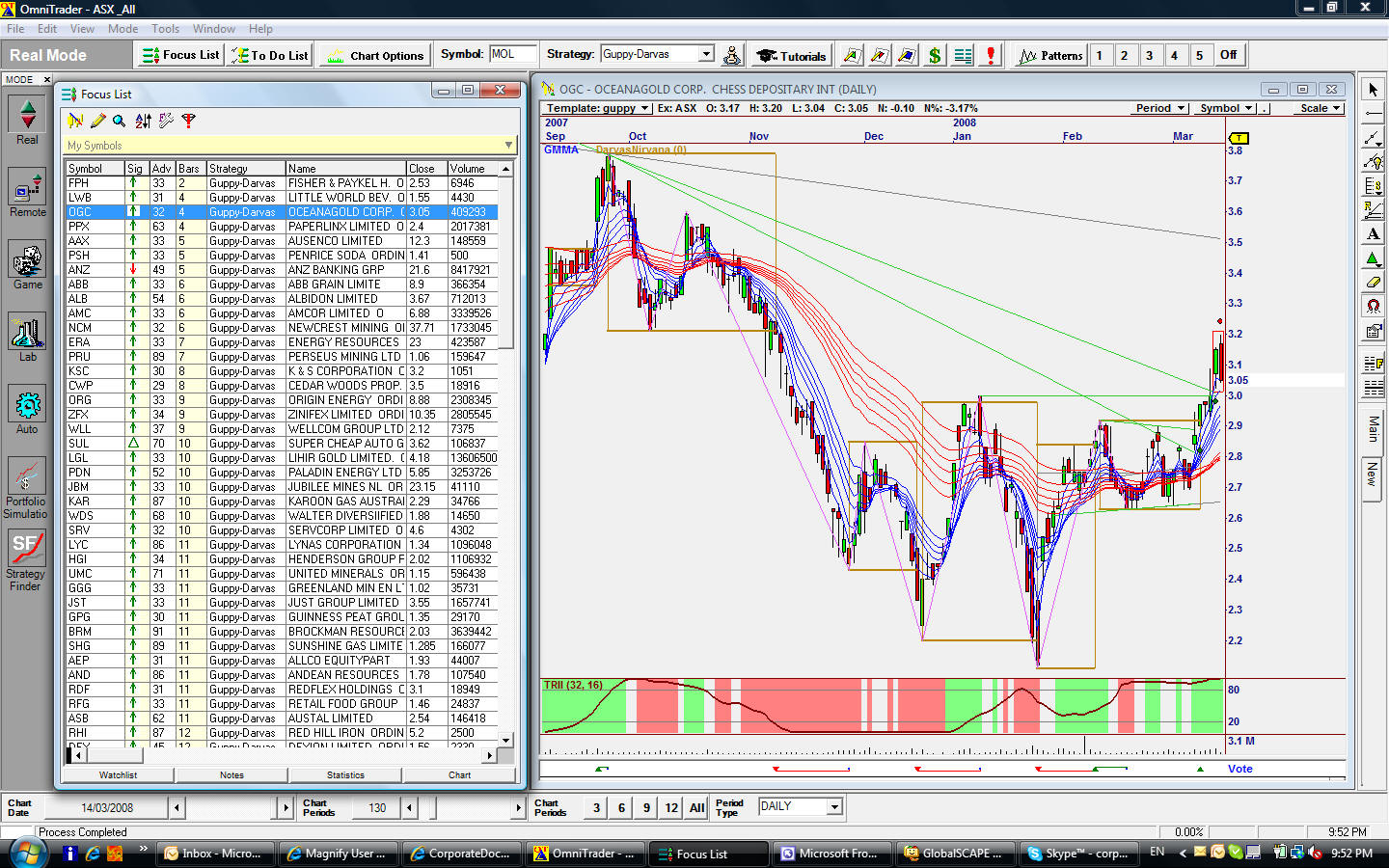The height and width of the screenshot is (868, 1389).
Task: Sort by the Volume column header
Action: click(x=473, y=168)
